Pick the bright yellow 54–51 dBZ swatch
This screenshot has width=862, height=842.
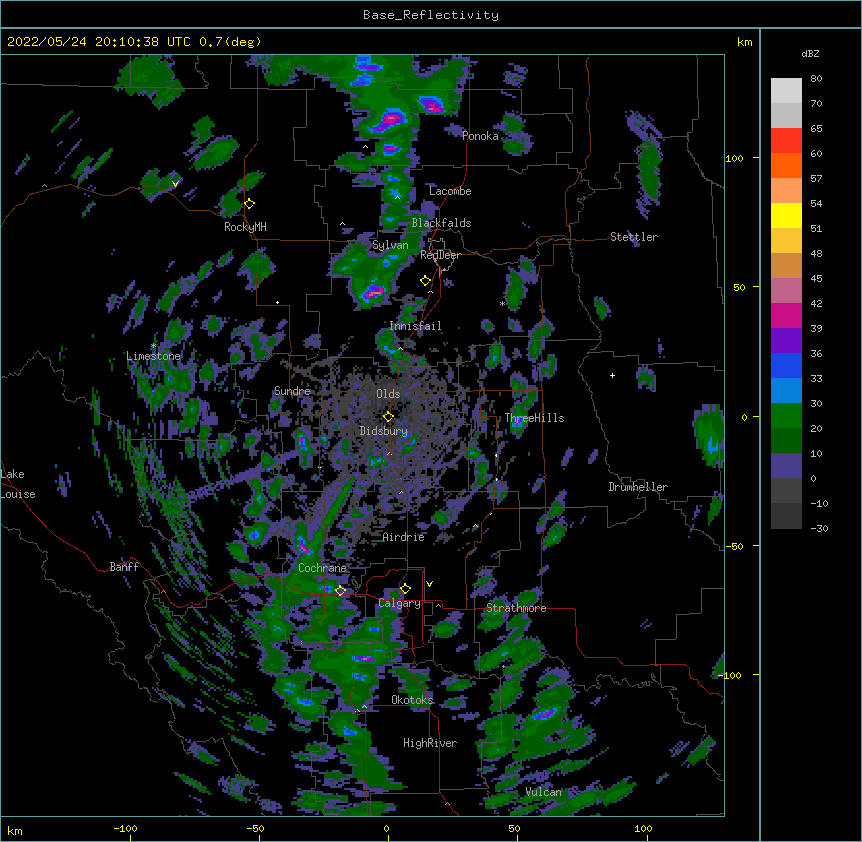tap(786, 215)
